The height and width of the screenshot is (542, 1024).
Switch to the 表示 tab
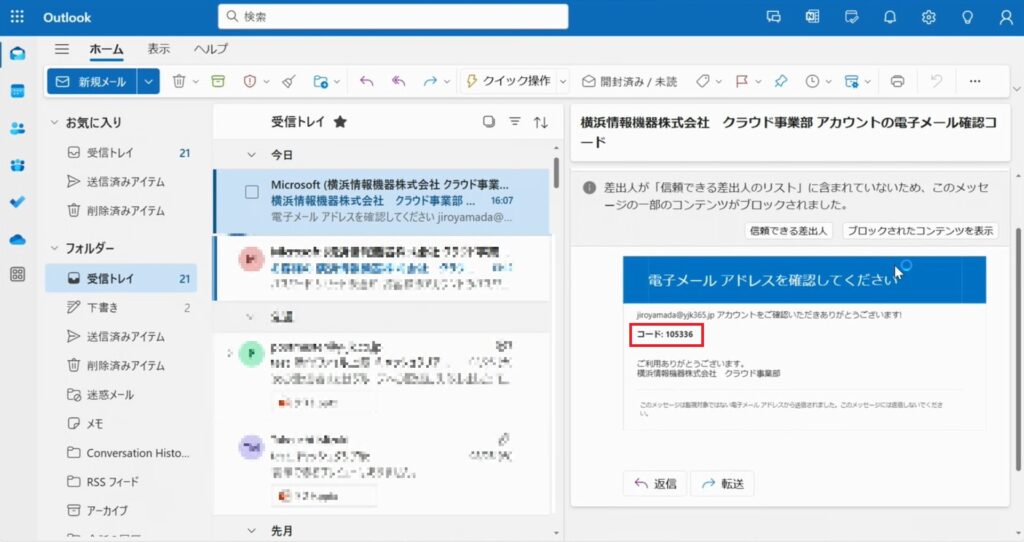[158, 49]
